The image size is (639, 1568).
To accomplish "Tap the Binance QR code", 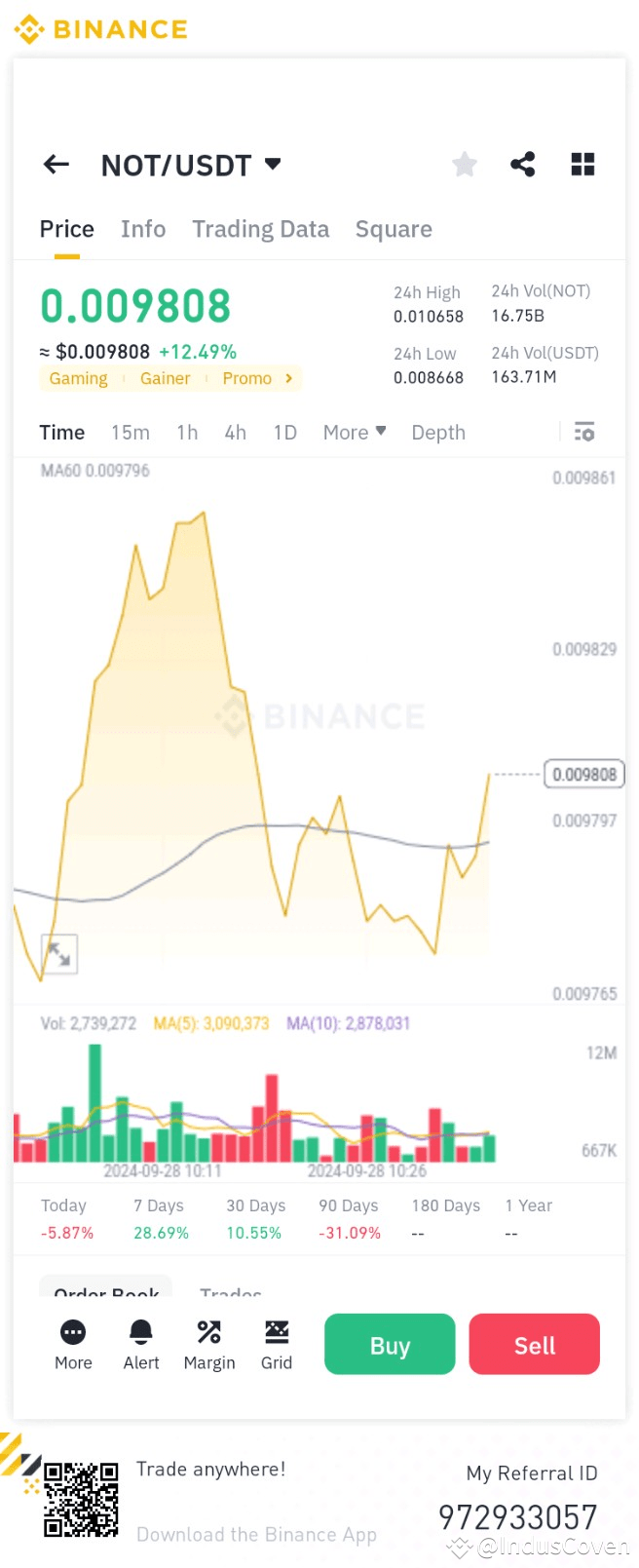I will [82, 1499].
